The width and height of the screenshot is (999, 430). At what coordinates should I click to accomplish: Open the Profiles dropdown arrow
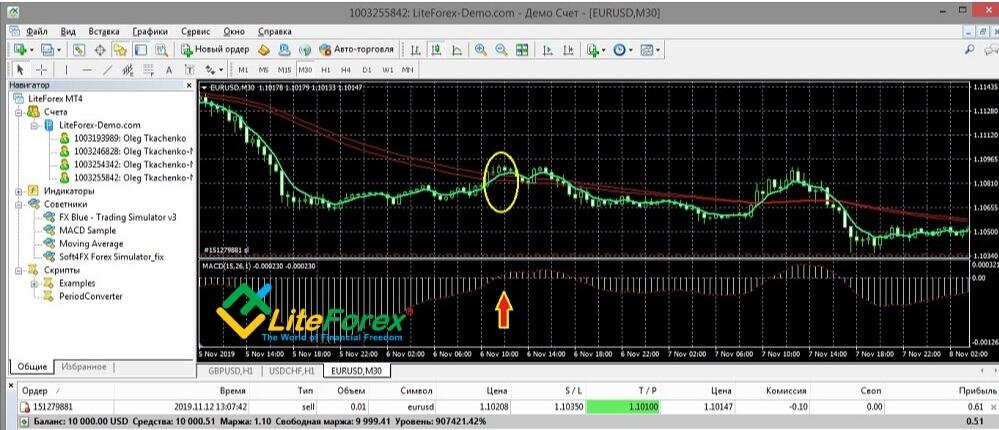tap(59, 50)
